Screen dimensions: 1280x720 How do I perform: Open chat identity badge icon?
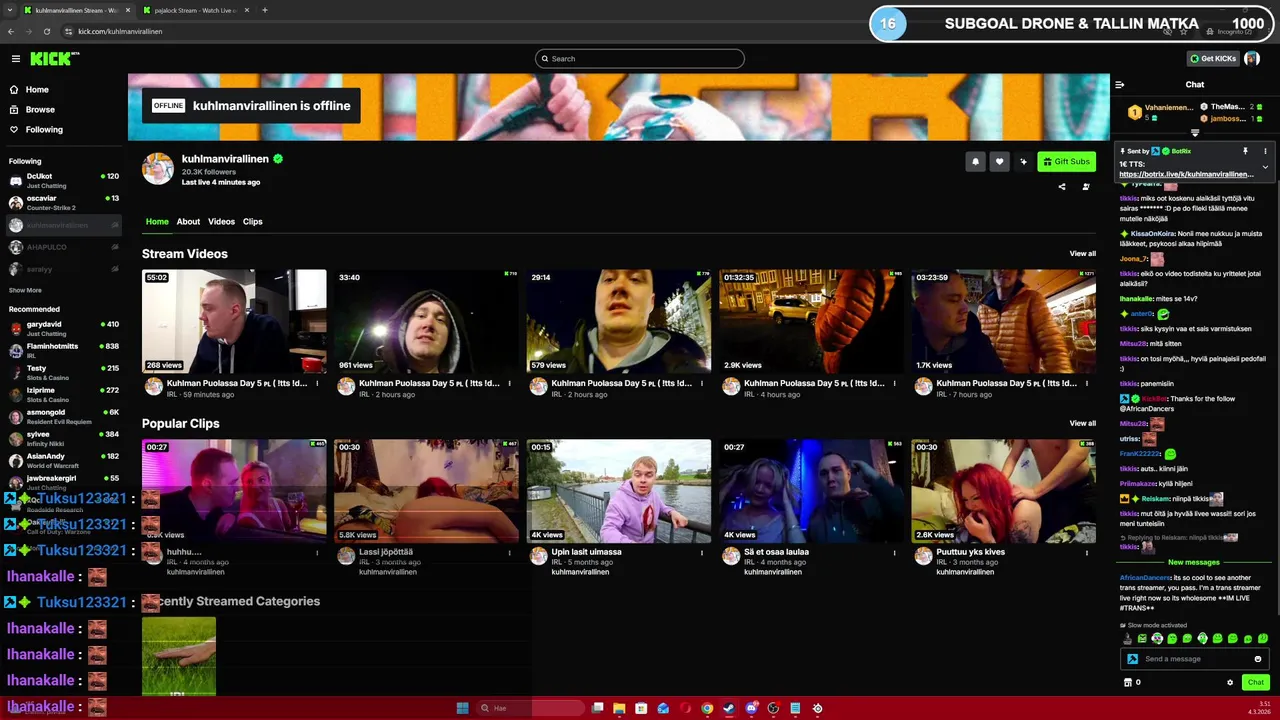1132,659
